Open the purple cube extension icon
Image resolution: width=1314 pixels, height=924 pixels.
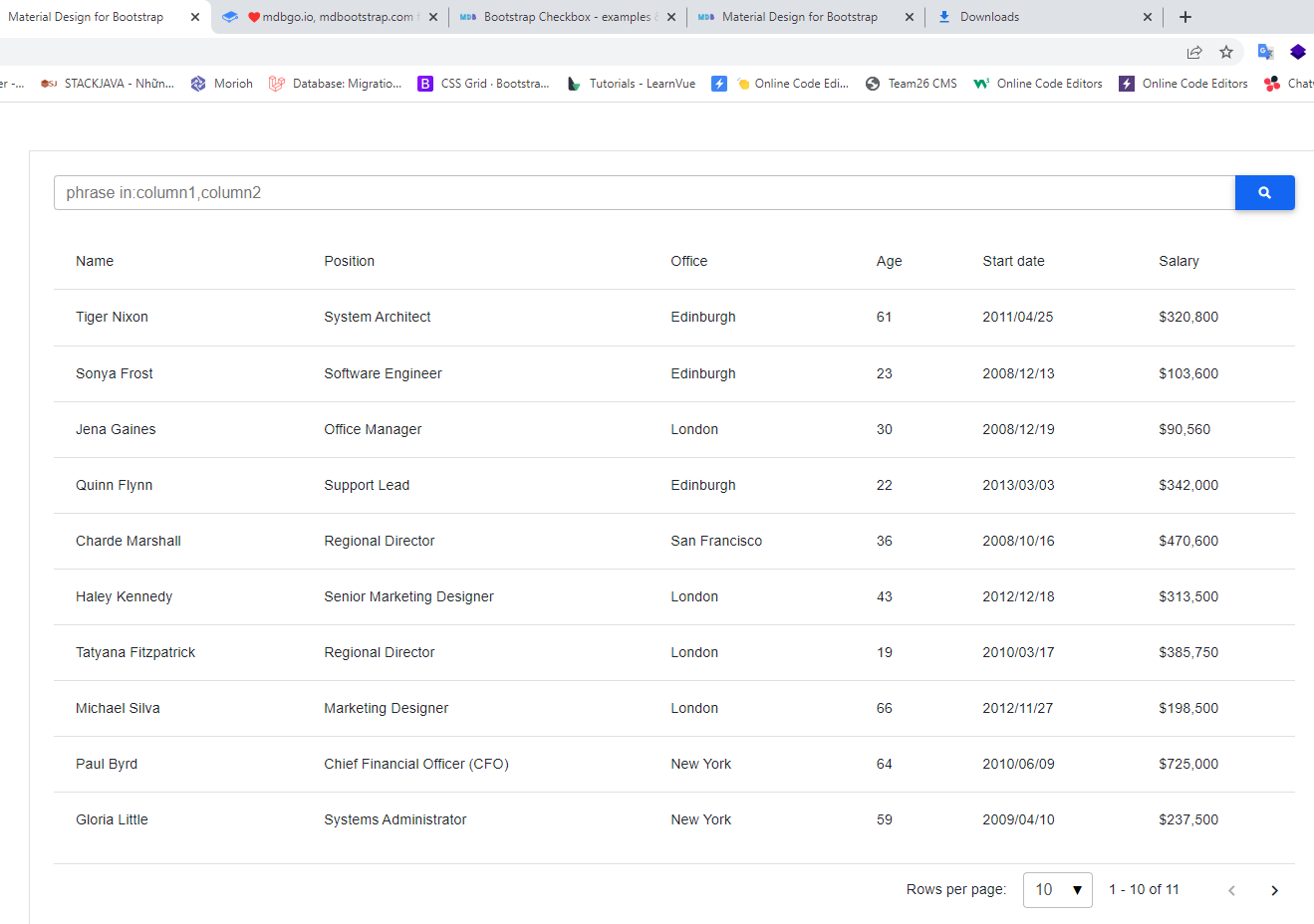click(x=1298, y=52)
